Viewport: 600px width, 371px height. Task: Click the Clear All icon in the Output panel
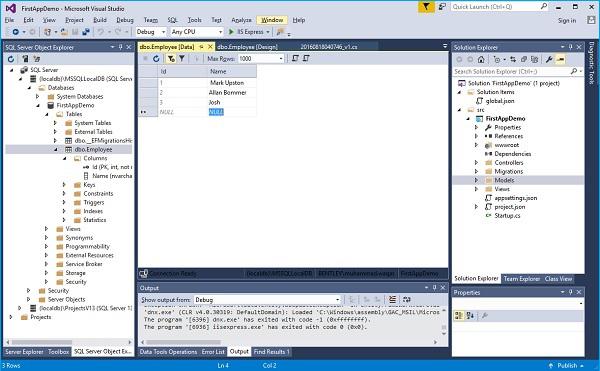point(392,299)
